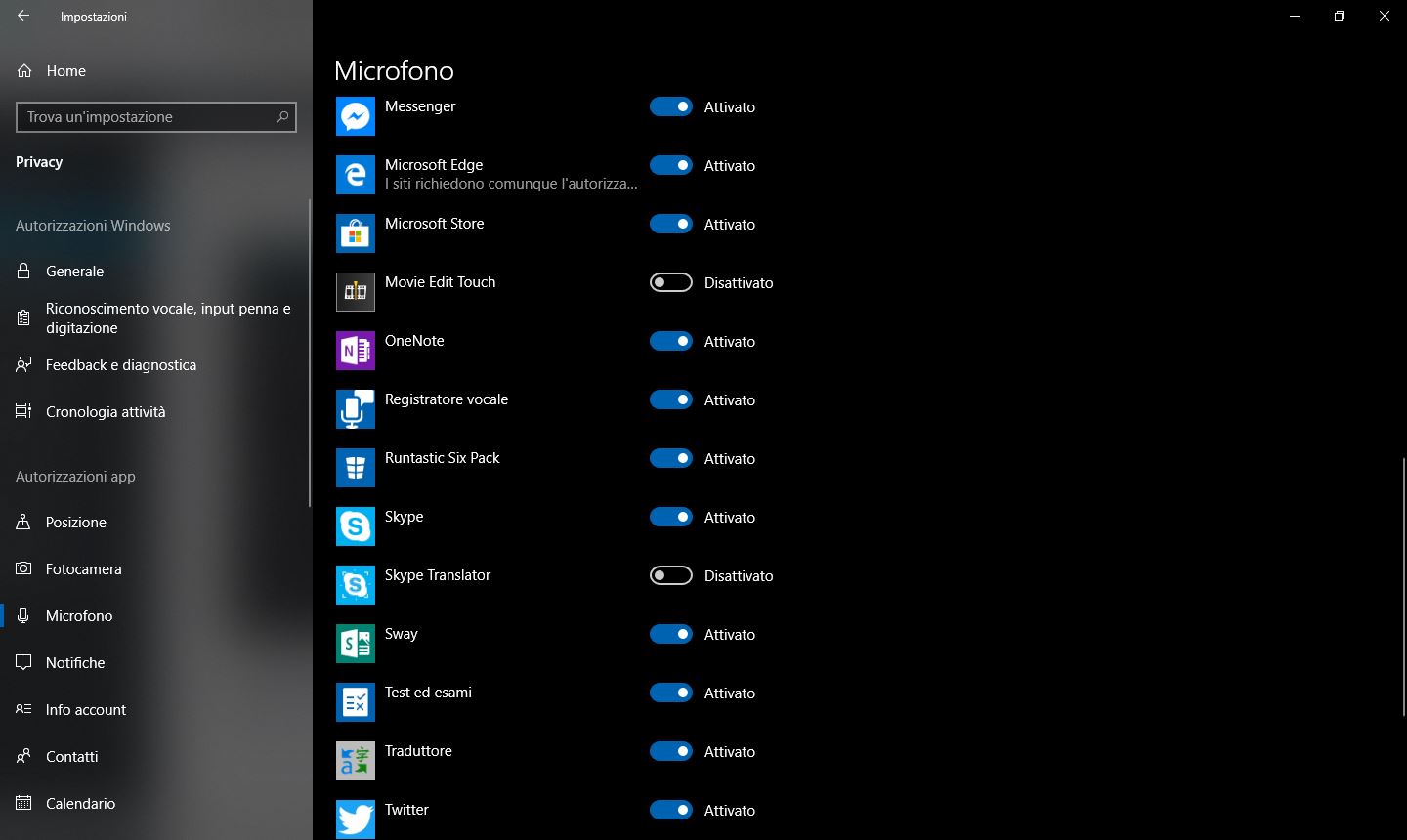The image size is (1407, 840).
Task: Click the Registratore vocale icon
Action: pyautogui.click(x=356, y=409)
